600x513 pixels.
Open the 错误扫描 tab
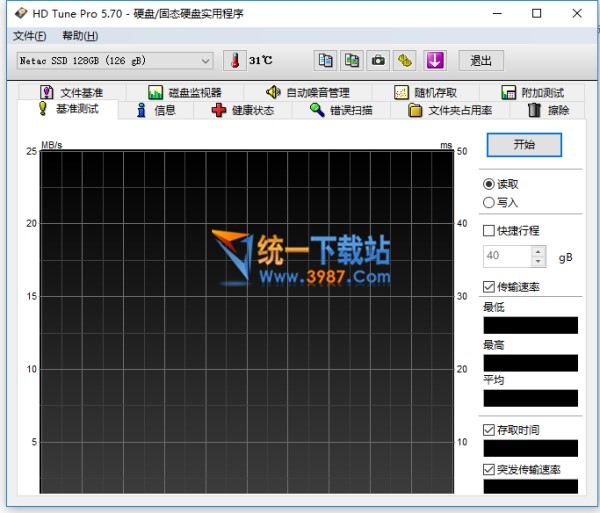click(x=341, y=111)
